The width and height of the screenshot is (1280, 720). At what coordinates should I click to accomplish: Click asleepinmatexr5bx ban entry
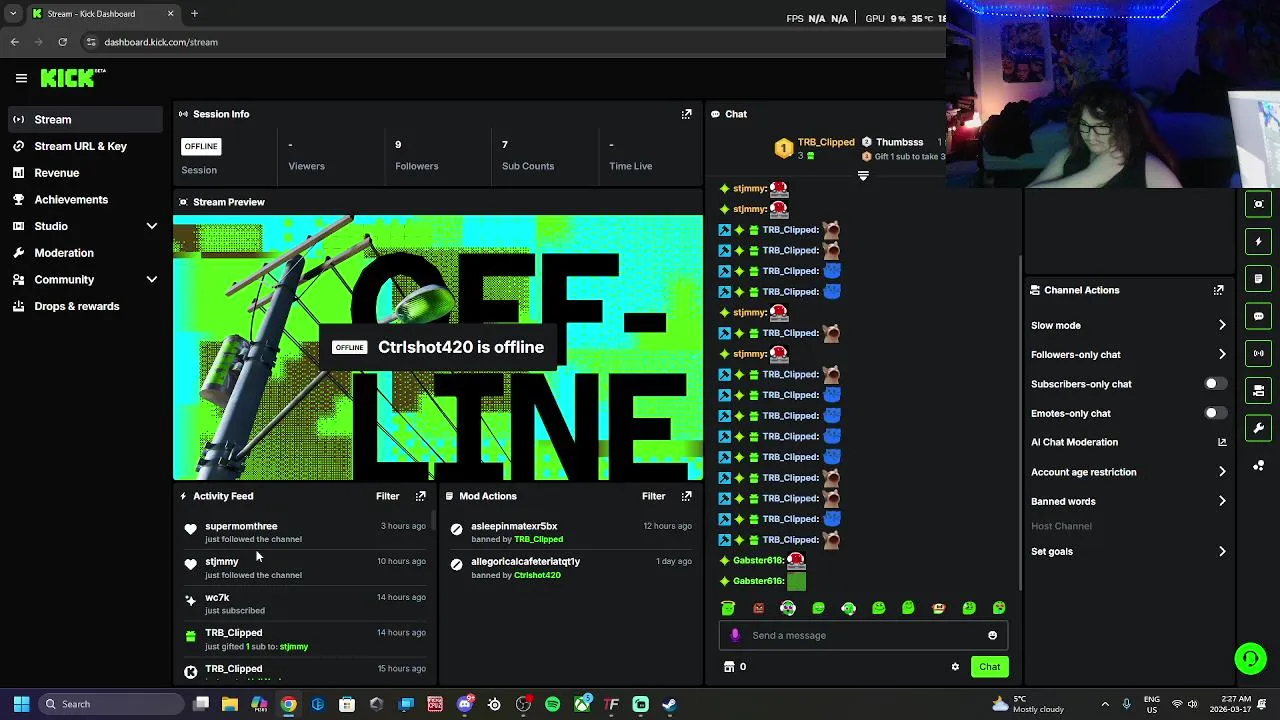(570, 532)
